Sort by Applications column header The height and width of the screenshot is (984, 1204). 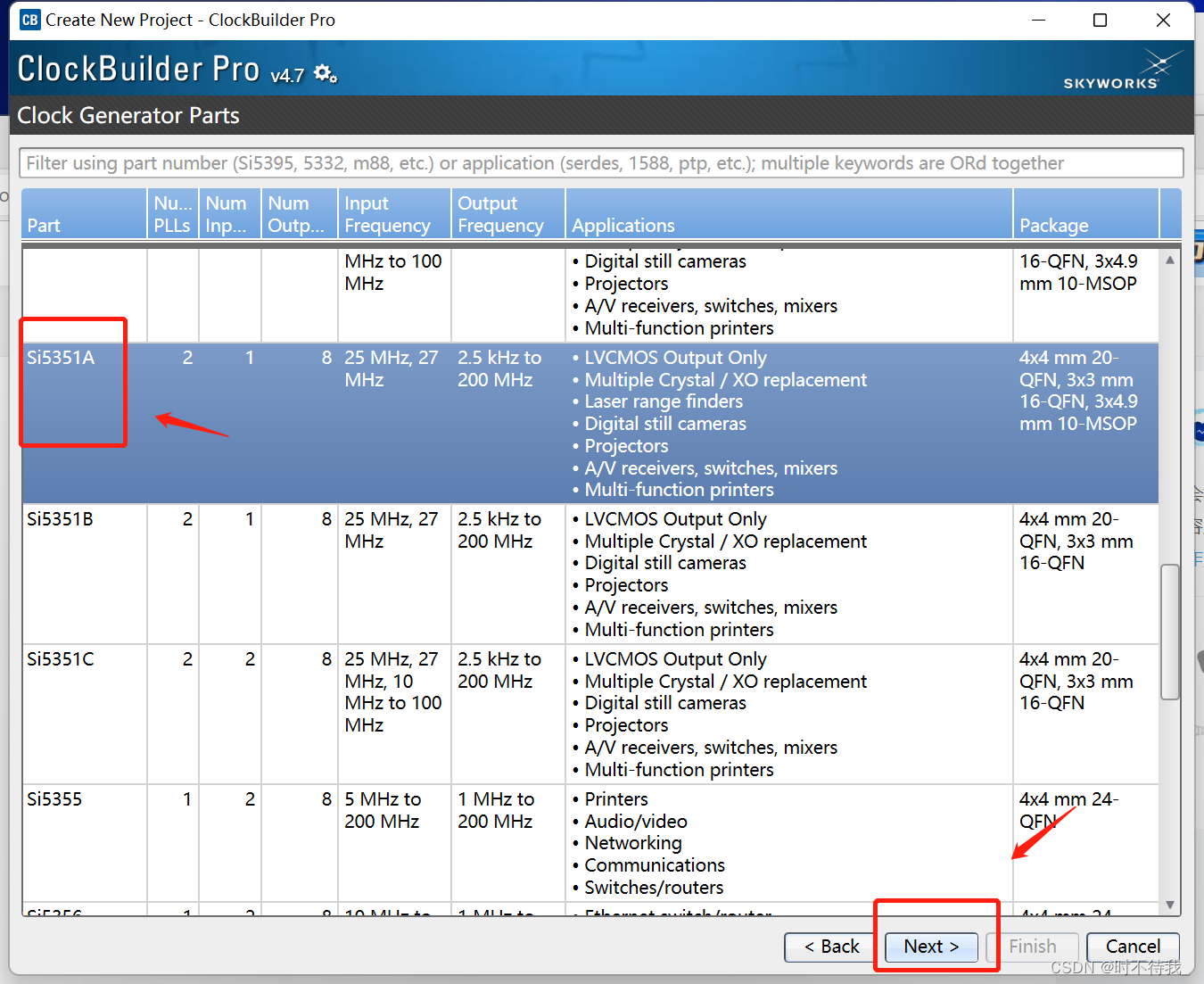coord(789,214)
